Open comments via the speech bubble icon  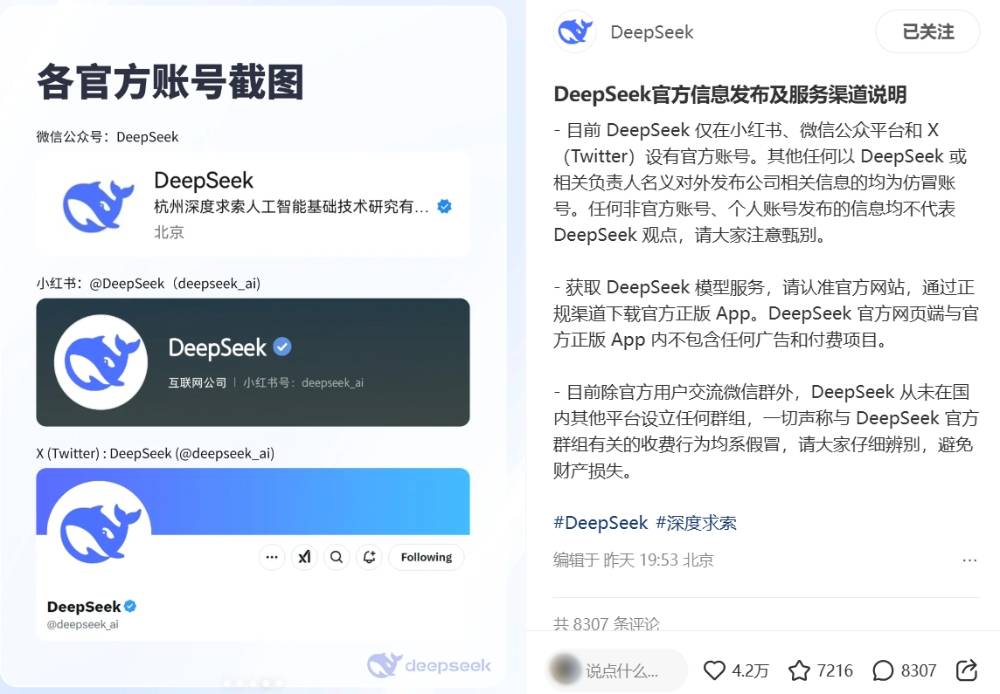(883, 670)
